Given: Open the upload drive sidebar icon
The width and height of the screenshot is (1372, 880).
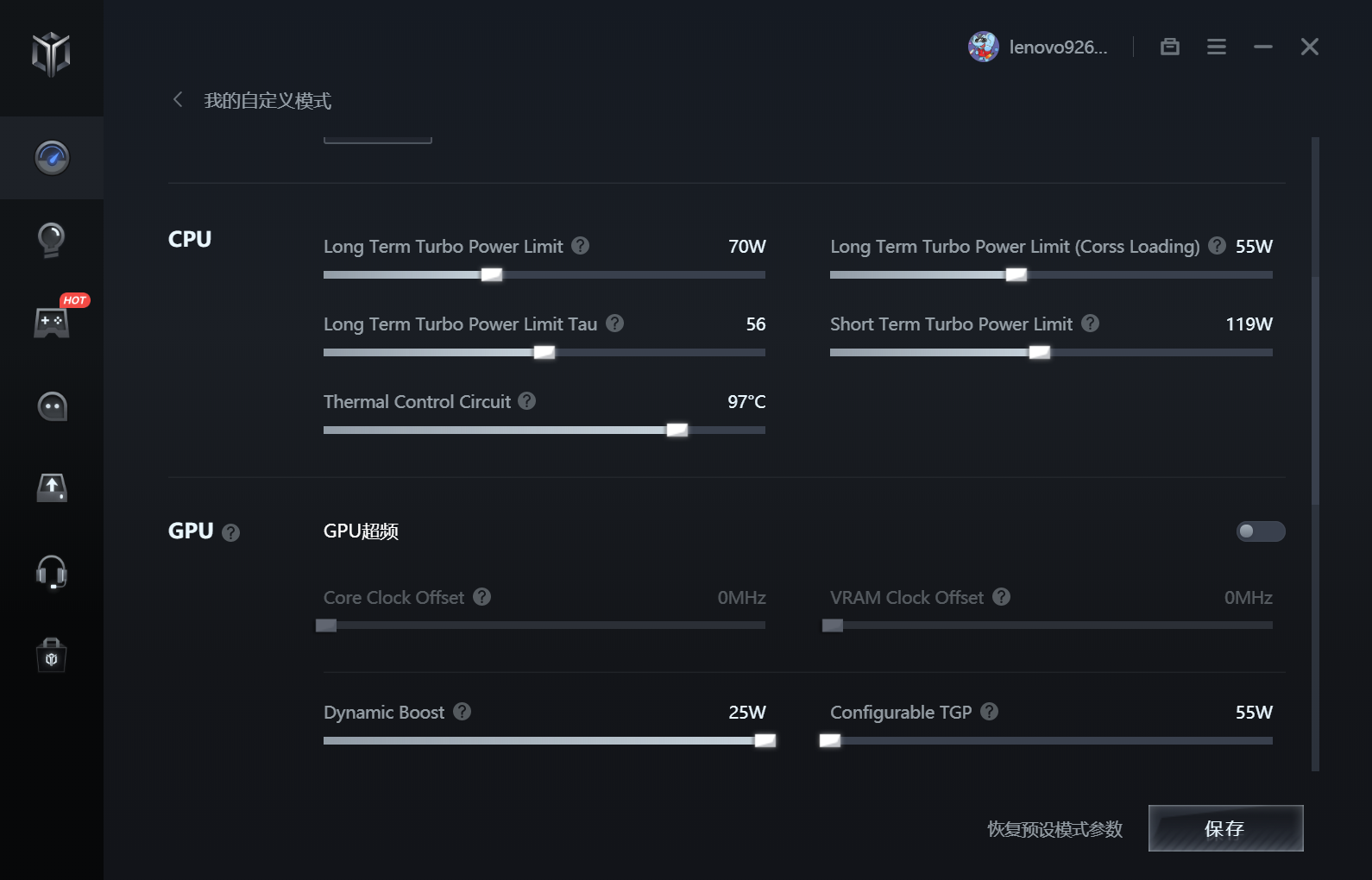Looking at the screenshot, I should tap(52, 487).
